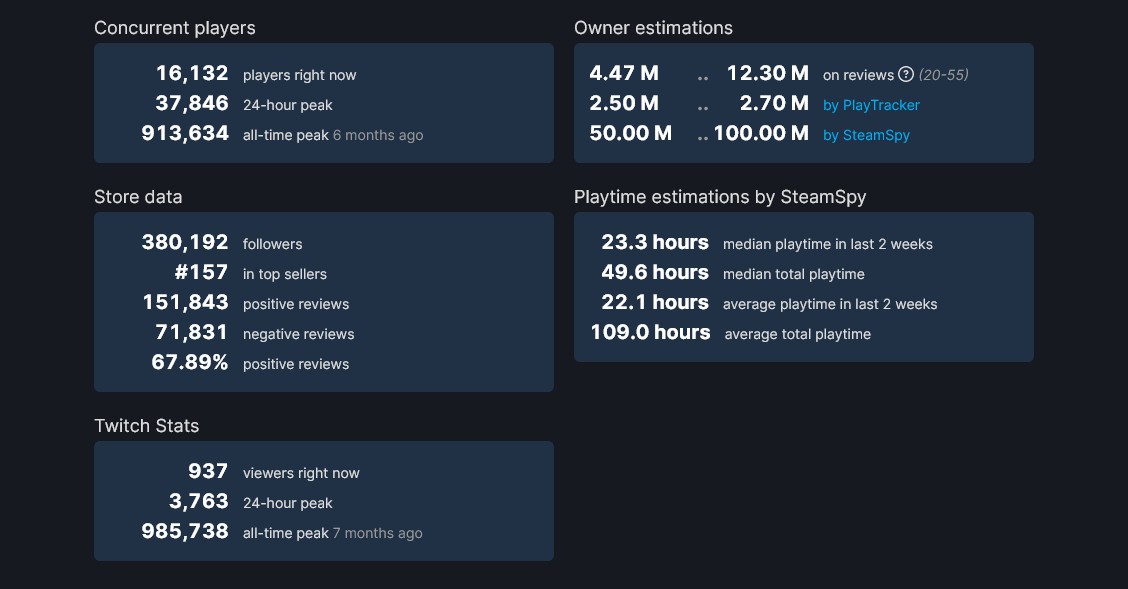1128x589 pixels.
Task: Click the Concurrent players section heading
Action: (x=175, y=28)
